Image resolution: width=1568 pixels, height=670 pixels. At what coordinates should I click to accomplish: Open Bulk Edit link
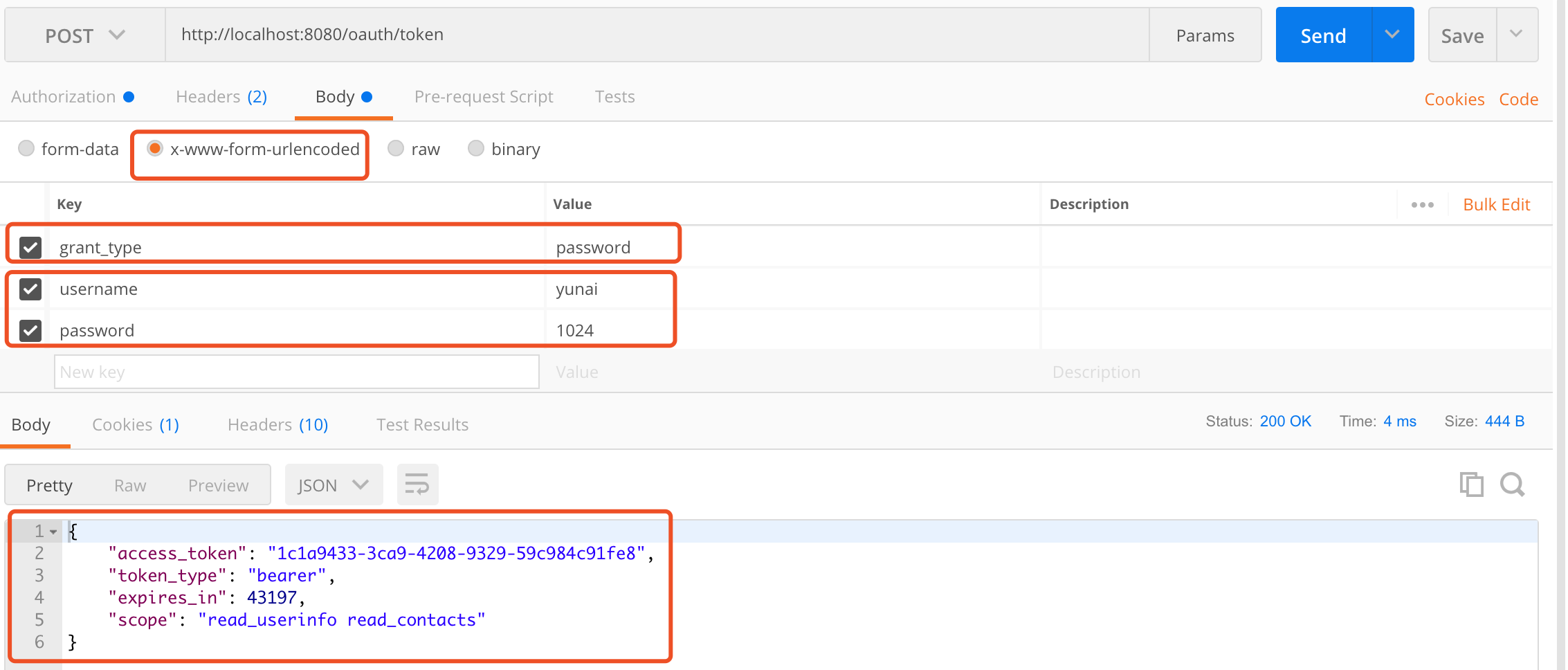click(1496, 205)
